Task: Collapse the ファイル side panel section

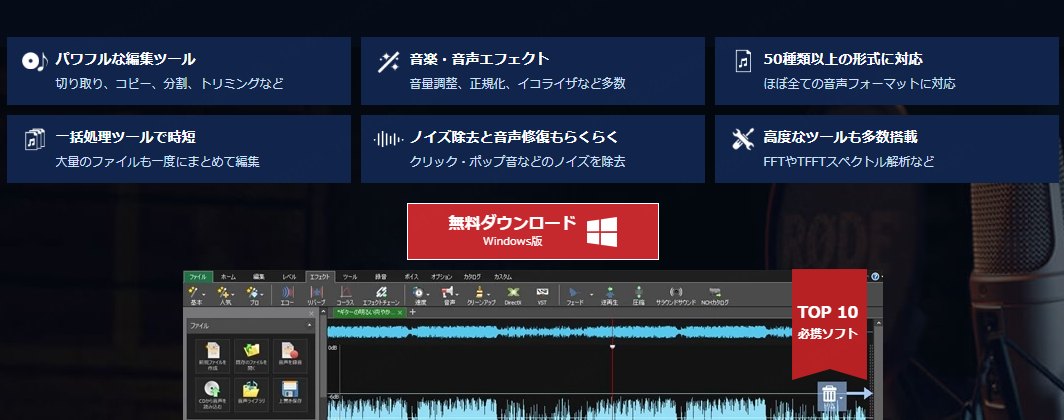Action: tap(310, 326)
